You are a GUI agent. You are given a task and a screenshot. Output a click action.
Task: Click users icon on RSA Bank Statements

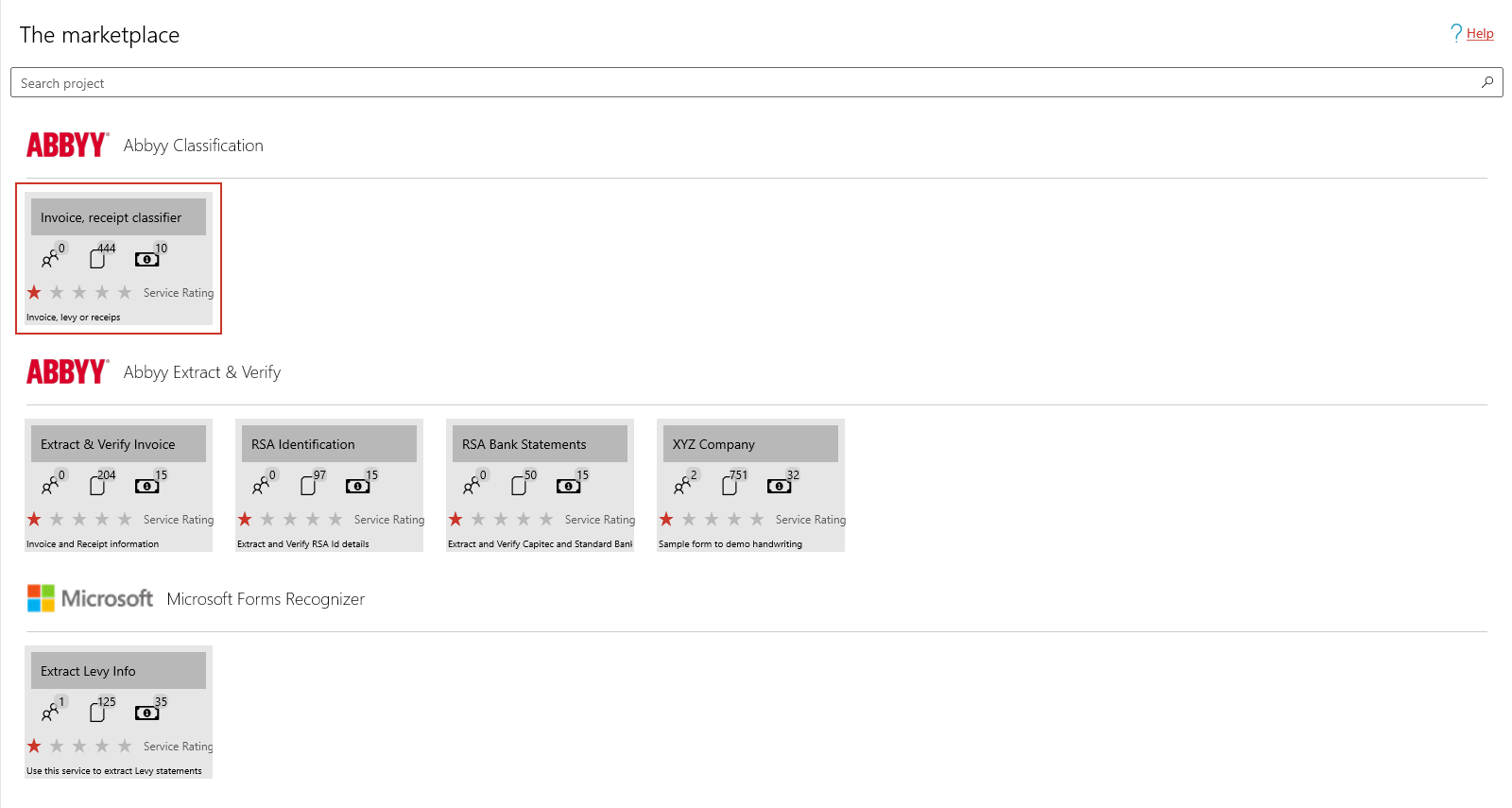coord(472,485)
